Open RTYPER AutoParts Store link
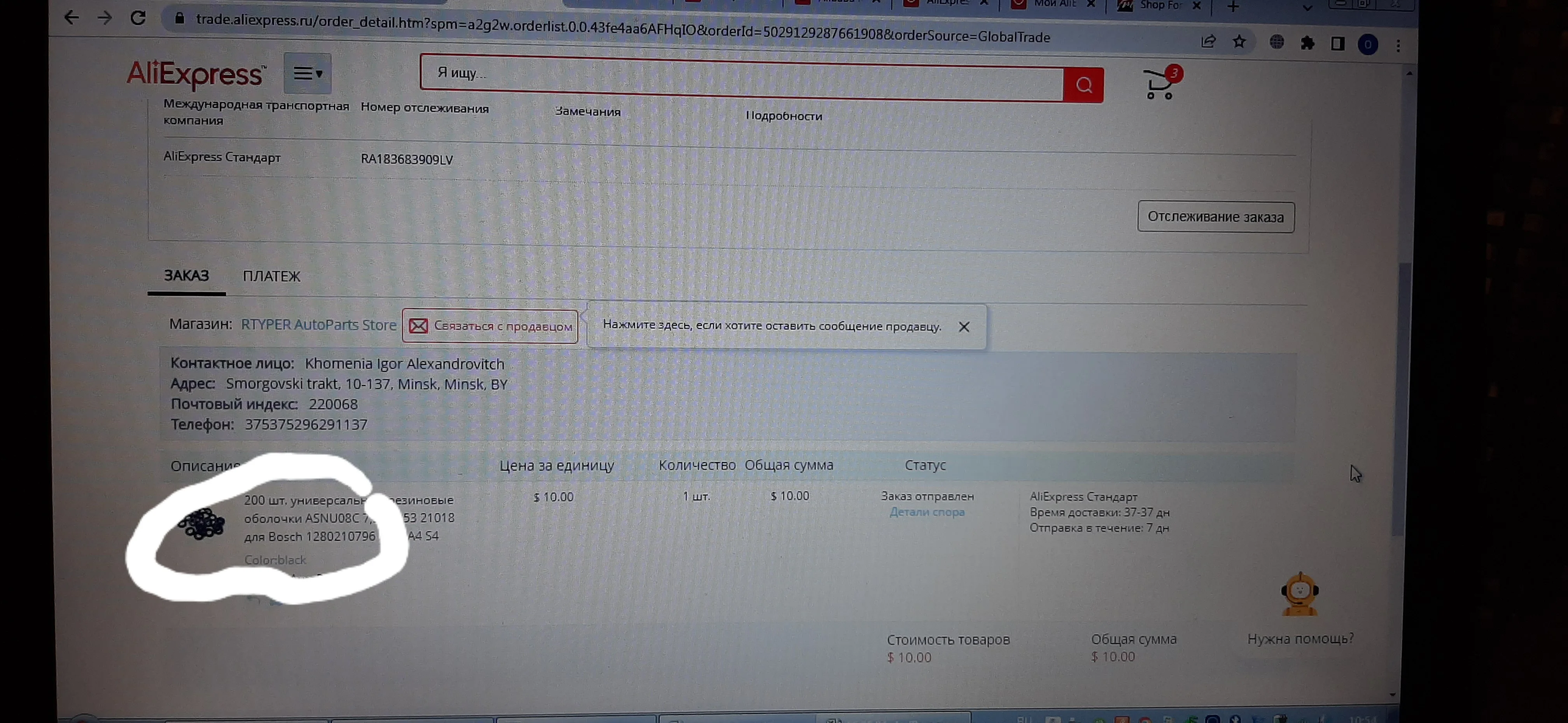This screenshot has height=723, width=1568. click(318, 324)
